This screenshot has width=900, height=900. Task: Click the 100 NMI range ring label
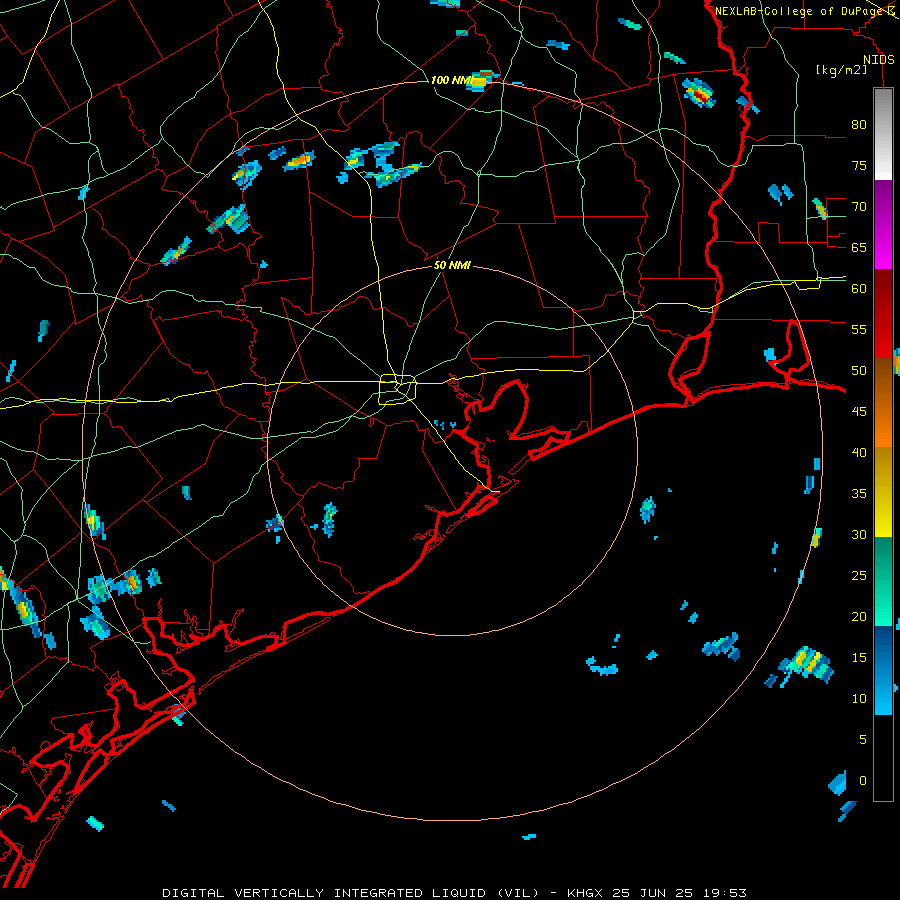pos(451,80)
